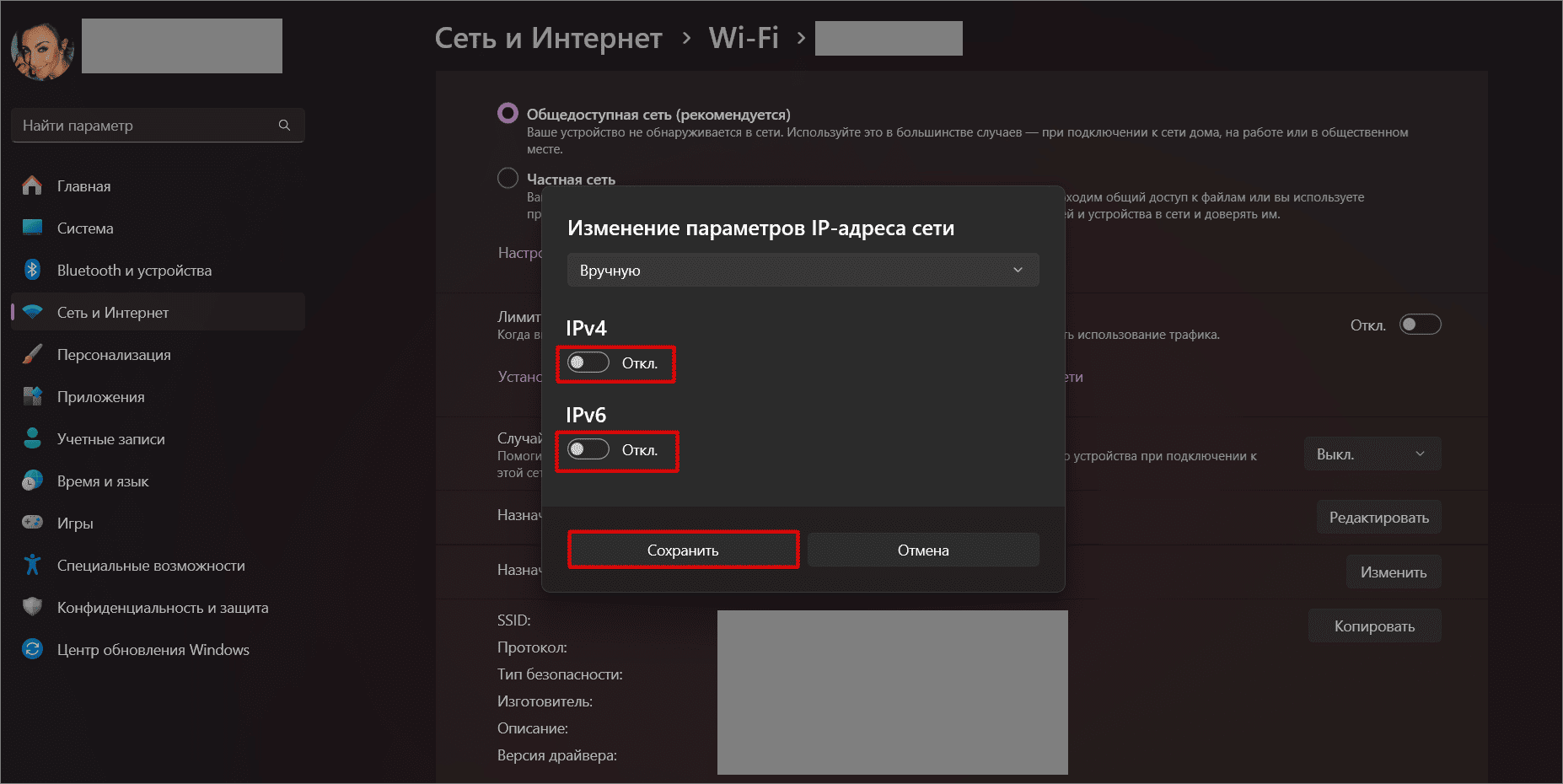Image resolution: width=1563 pixels, height=784 pixels.
Task: Click Сохранить to save IP settings
Action: click(x=683, y=550)
